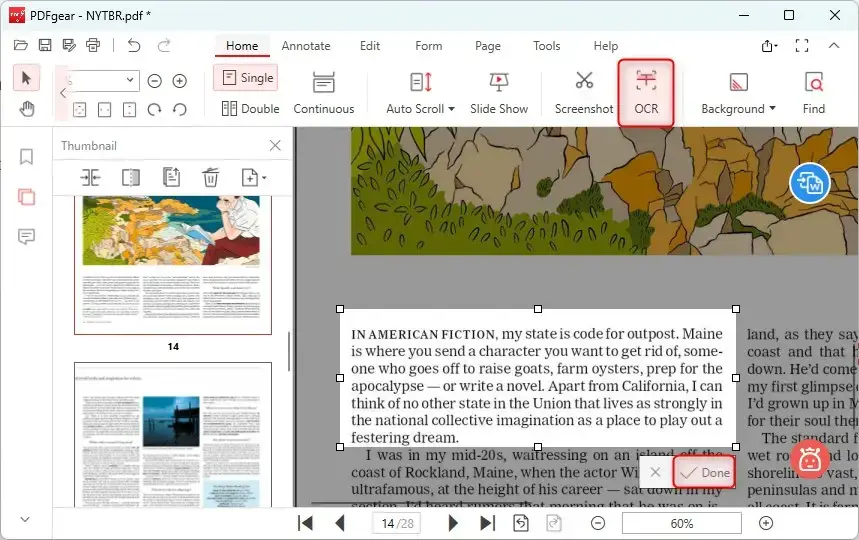Open the Tools tab
Image resolution: width=859 pixels, height=540 pixels.
(x=546, y=46)
